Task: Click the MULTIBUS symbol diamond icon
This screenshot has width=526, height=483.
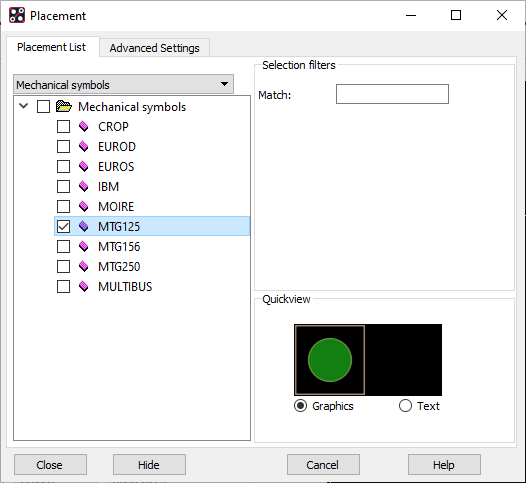Action: click(x=84, y=286)
